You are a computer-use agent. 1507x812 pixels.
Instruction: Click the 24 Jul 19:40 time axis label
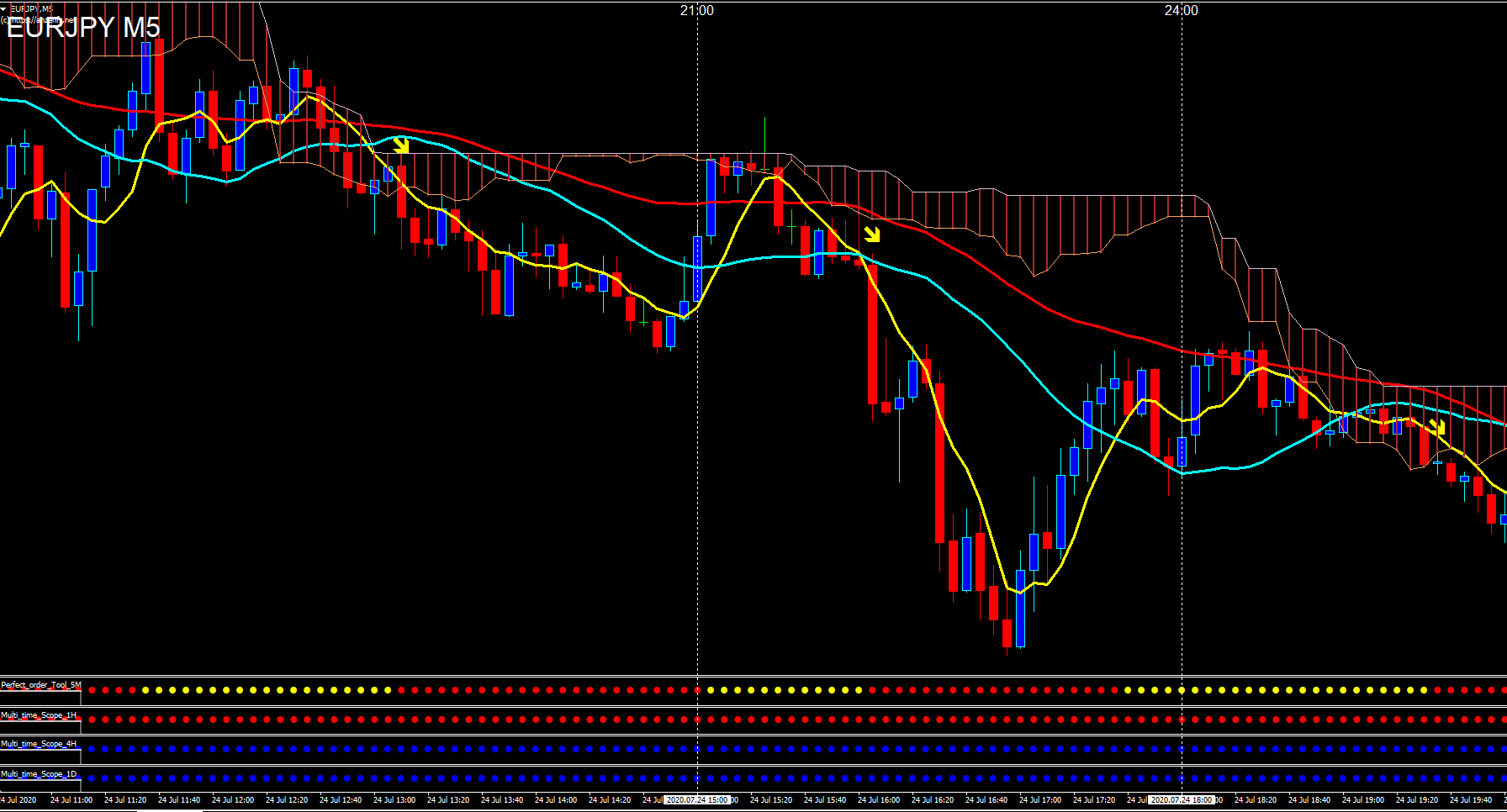point(1471,800)
